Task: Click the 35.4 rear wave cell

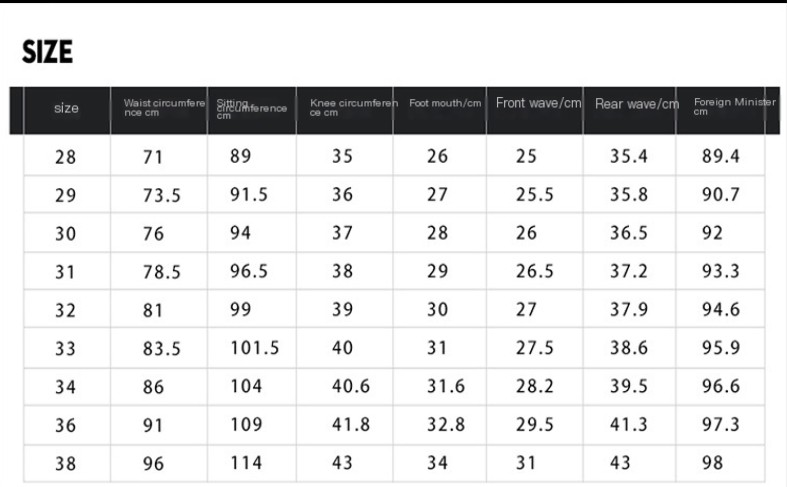Action: 630,156
